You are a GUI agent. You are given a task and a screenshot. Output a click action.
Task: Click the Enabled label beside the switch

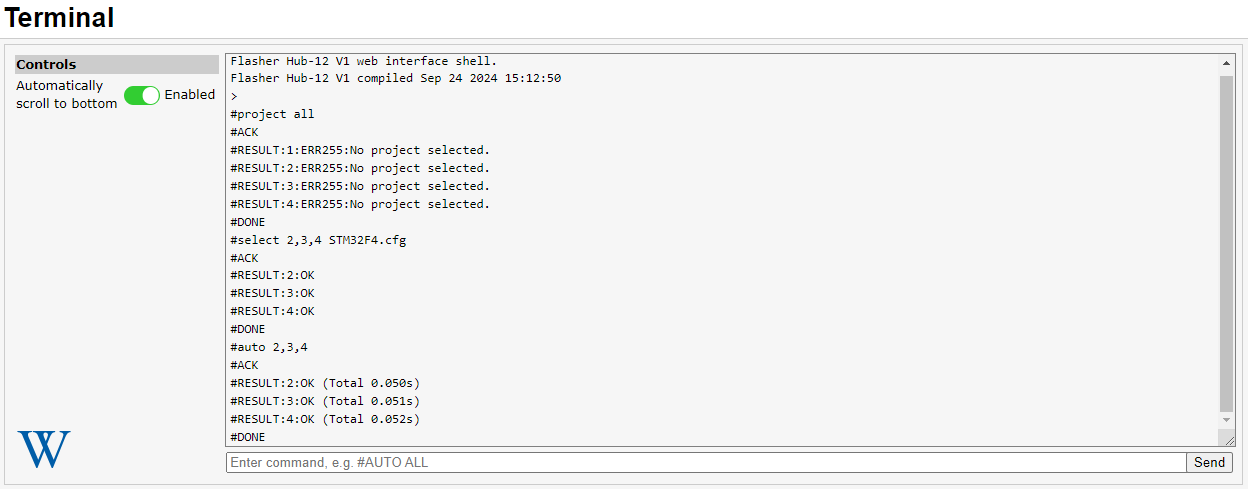tap(190, 95)
